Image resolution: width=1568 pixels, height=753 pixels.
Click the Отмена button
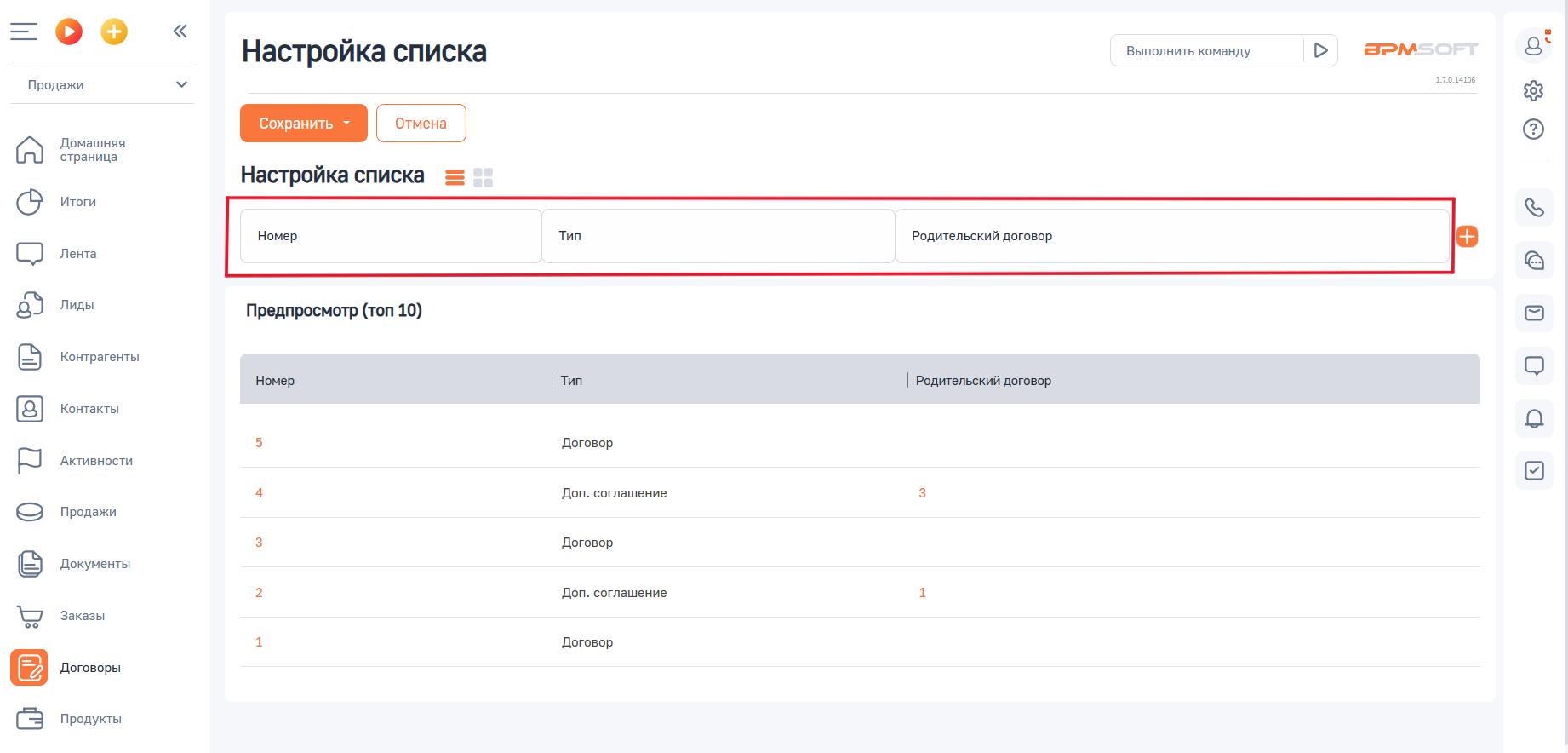pyautogui.click(x=421, y=124)
